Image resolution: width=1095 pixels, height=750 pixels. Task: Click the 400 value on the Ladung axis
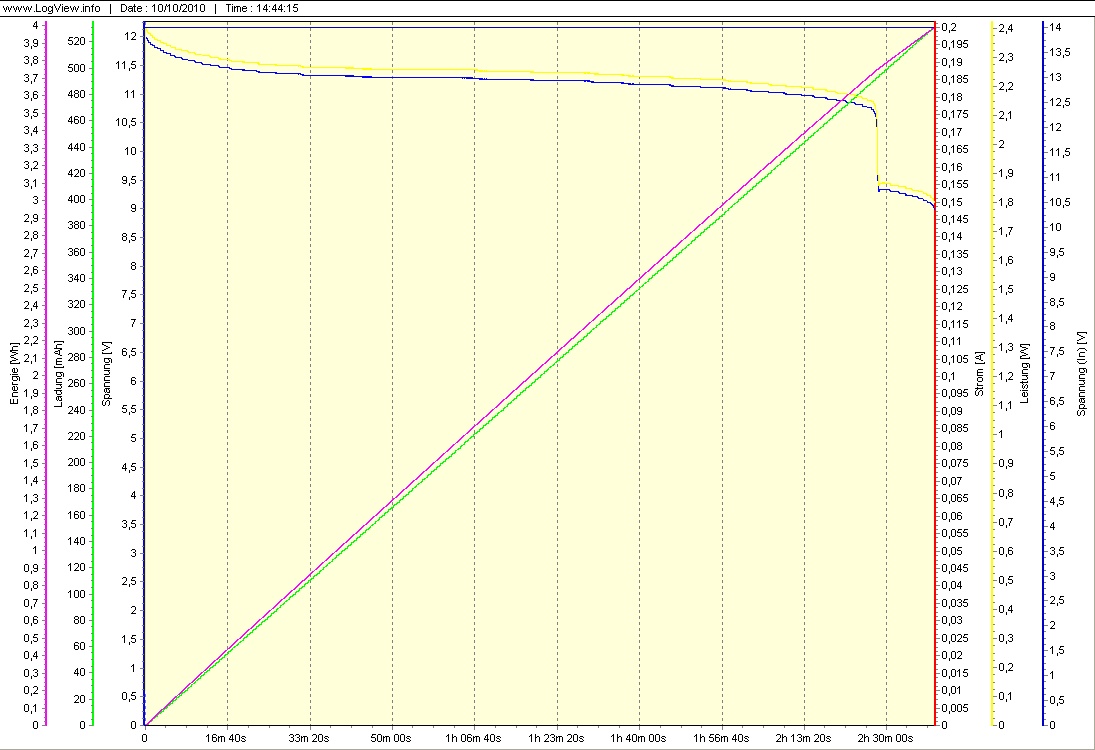[76, 199]
